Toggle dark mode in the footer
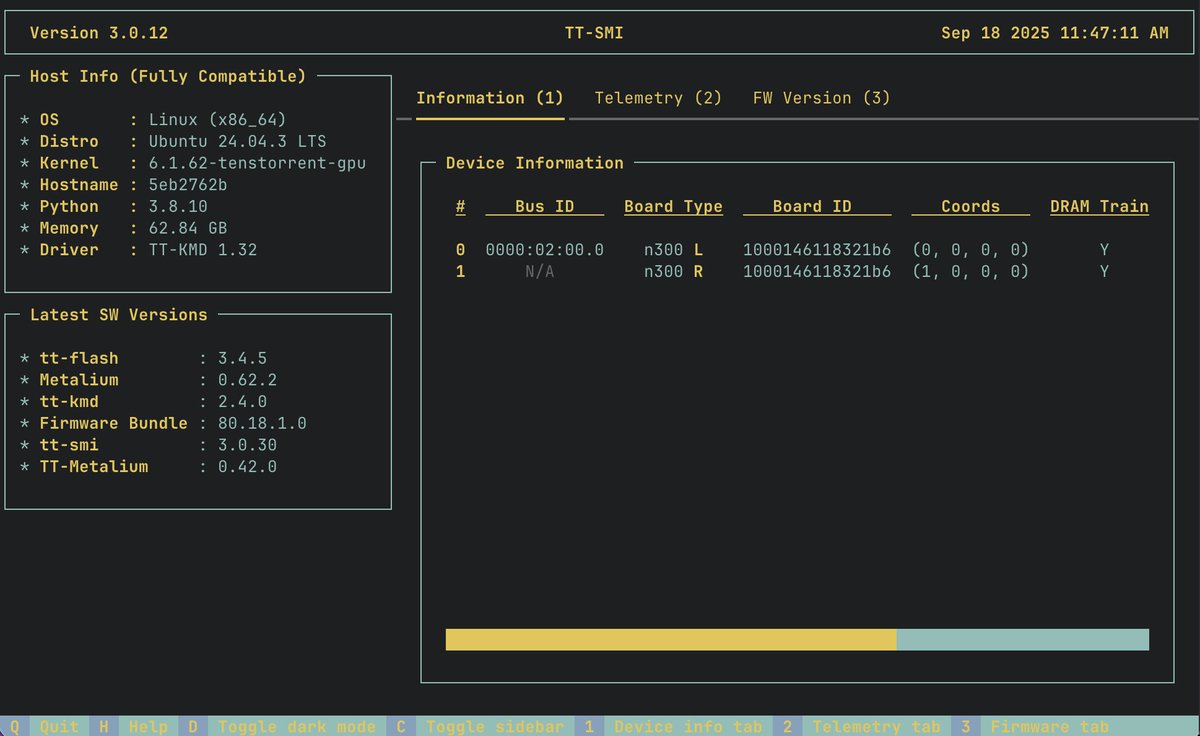Viewport: 1200px width, 736px height. (x=297, y=727)
